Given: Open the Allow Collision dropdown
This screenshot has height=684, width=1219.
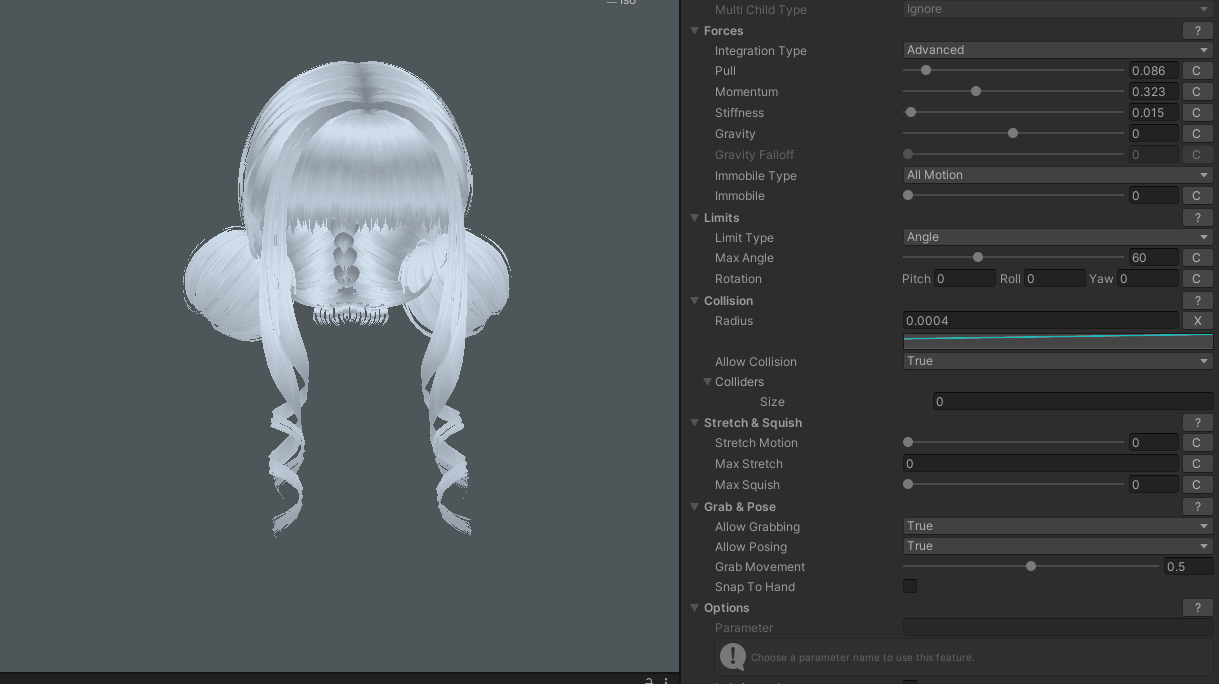Looking at the screenshot, I should coord(1058,361).
